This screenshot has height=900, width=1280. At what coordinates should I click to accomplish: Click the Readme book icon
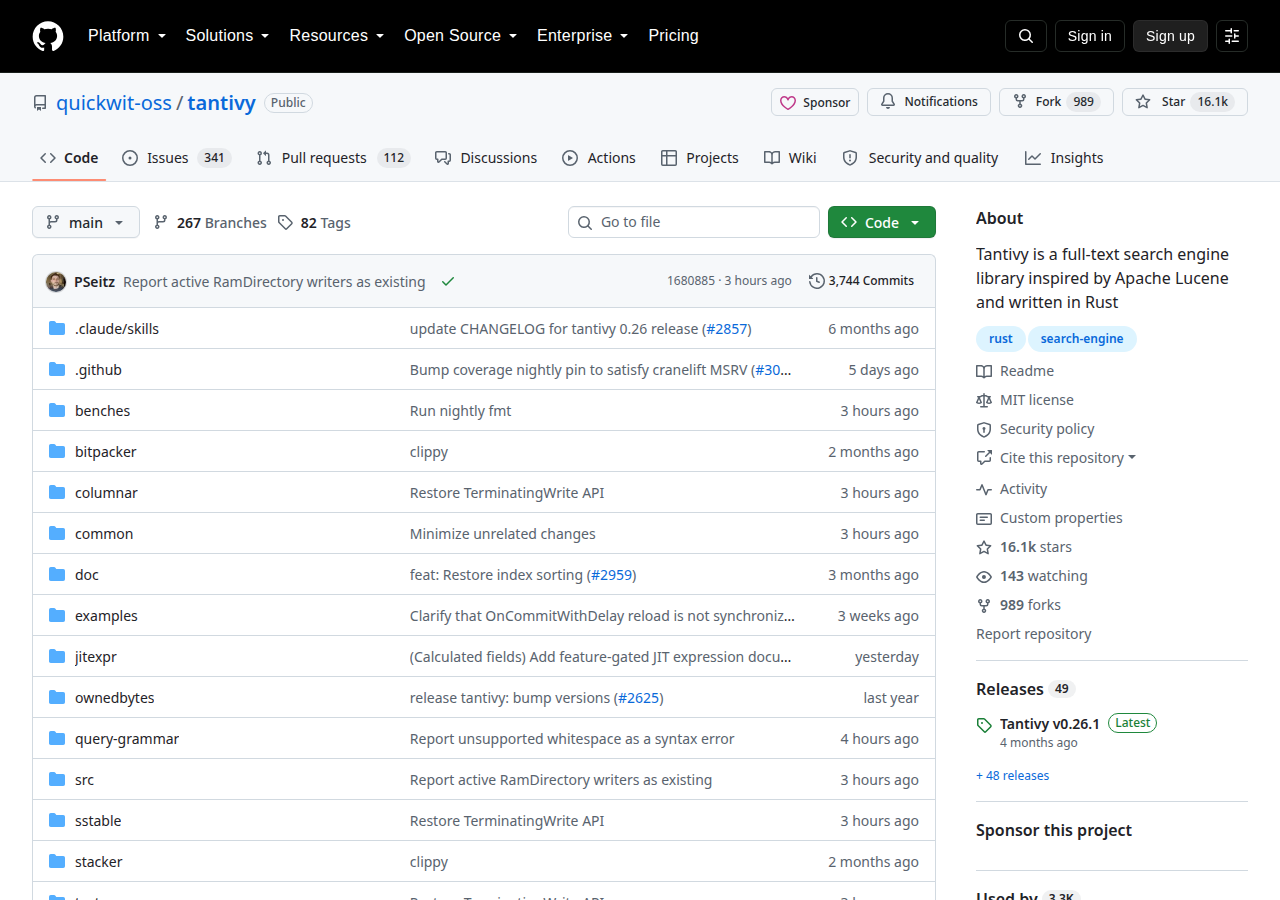click(x=984, y=371)
